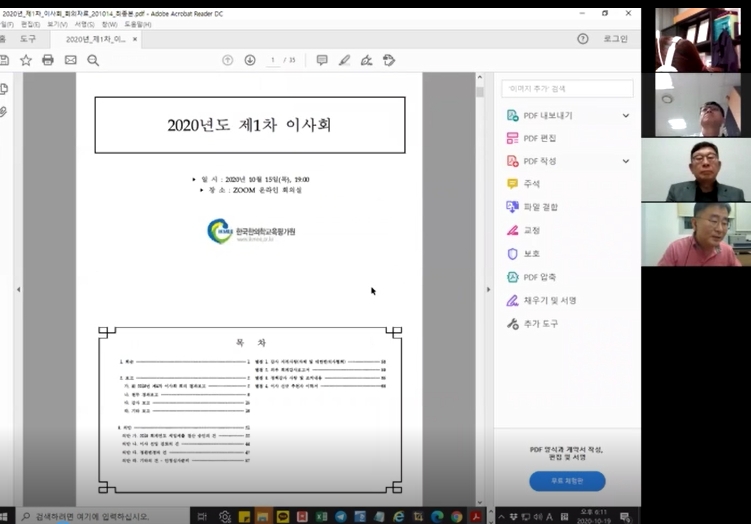751x524 pixels.
Task: Open the 도움말(H) menu
Action: point(138,24)
